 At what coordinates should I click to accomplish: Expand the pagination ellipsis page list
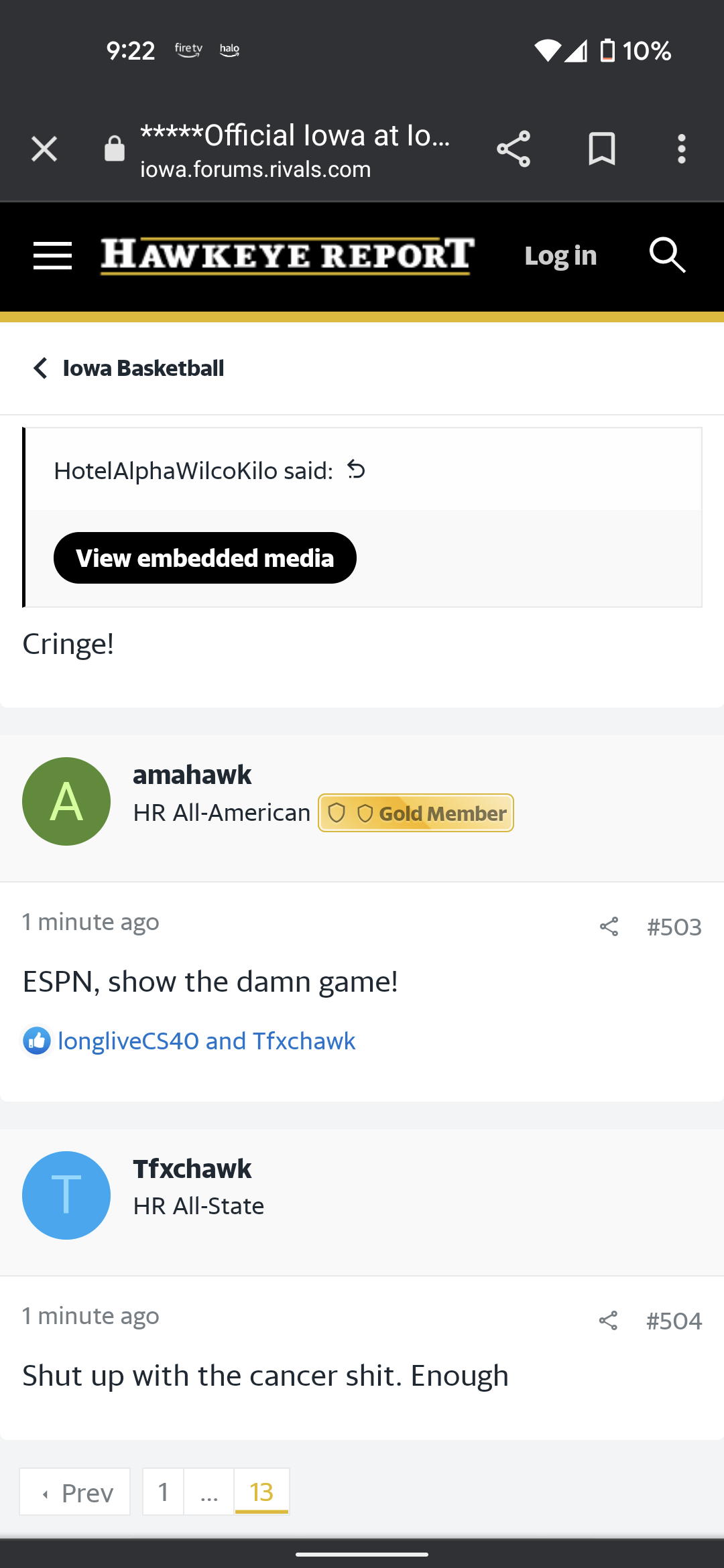coord(209,1492)
